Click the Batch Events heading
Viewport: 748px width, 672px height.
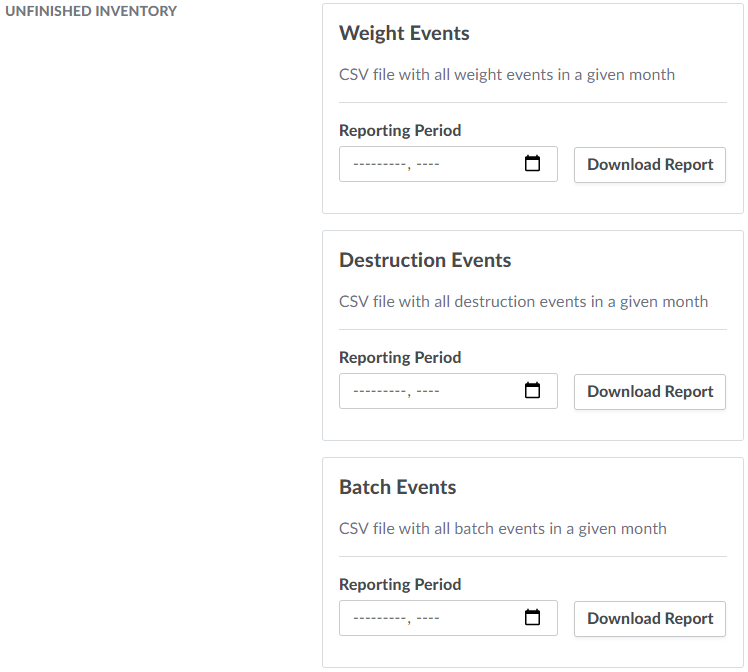click(397, 487)
